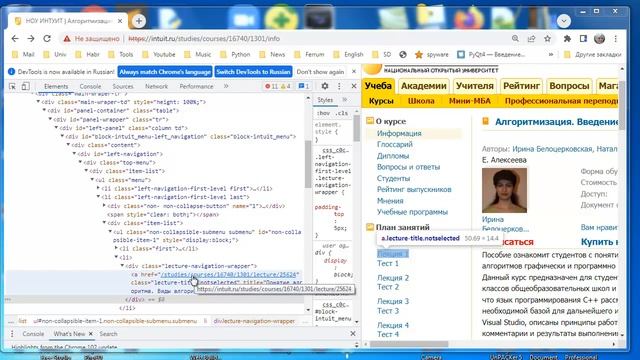Click the not-secure warning icon
Viewport: 640px width, 360px height.
click(67, 39)
